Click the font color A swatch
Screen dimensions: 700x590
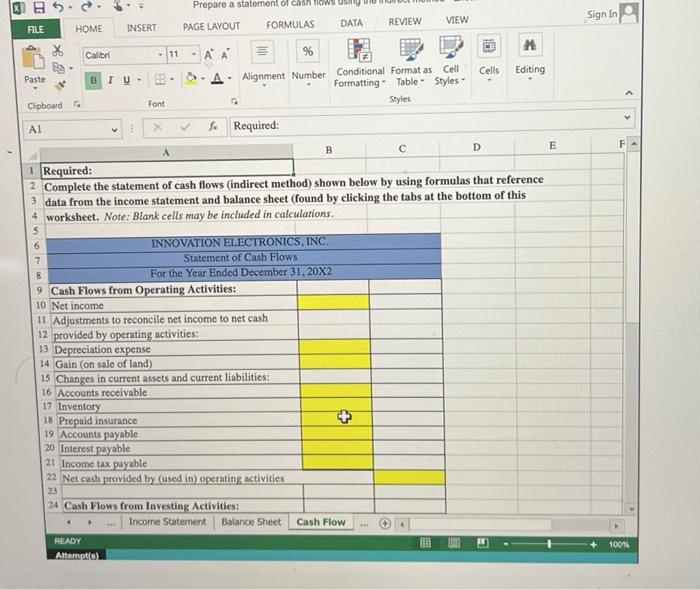coord(217,79)
